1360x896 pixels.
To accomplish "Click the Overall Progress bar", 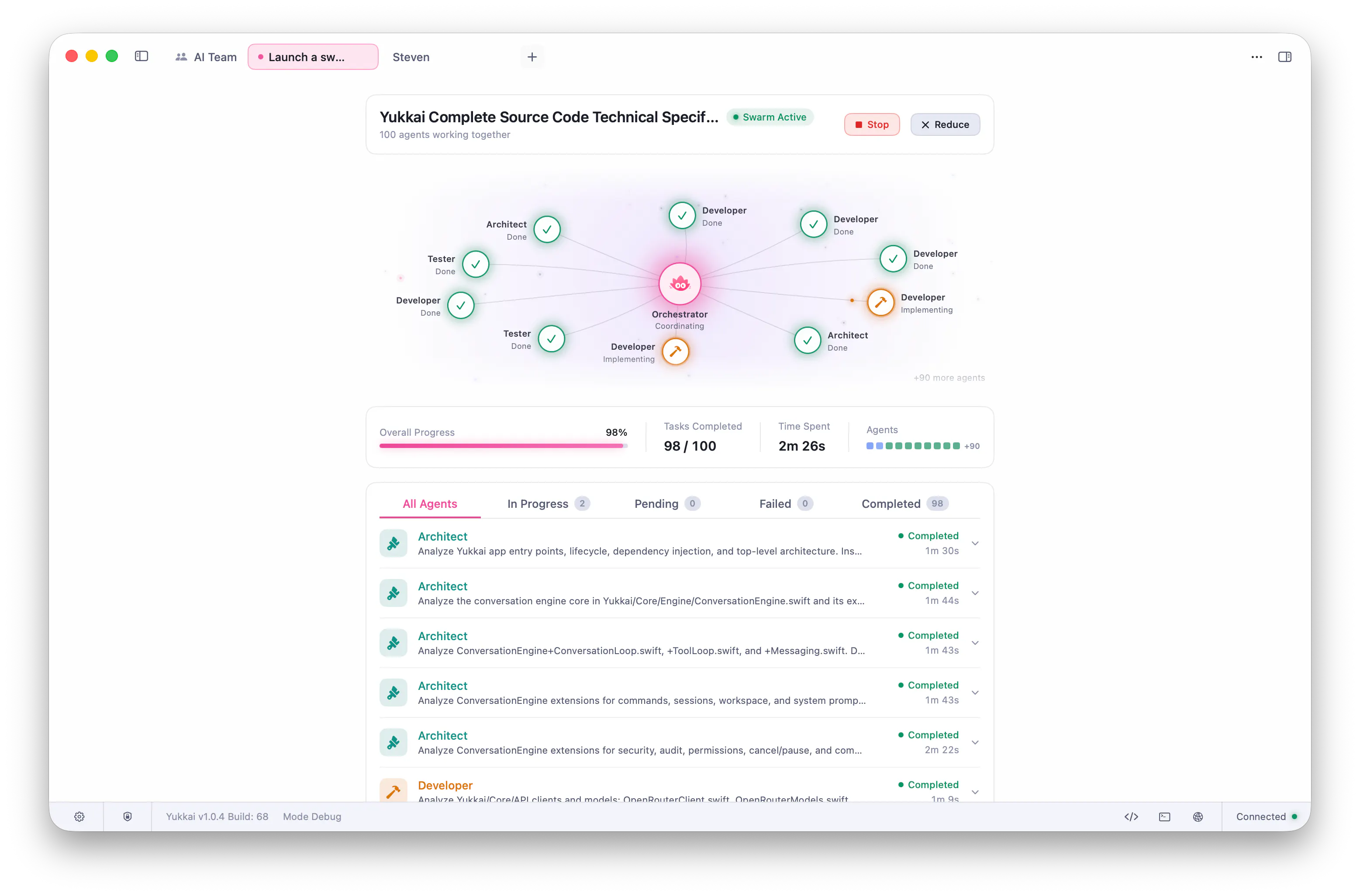I will (x=503, y=446).
